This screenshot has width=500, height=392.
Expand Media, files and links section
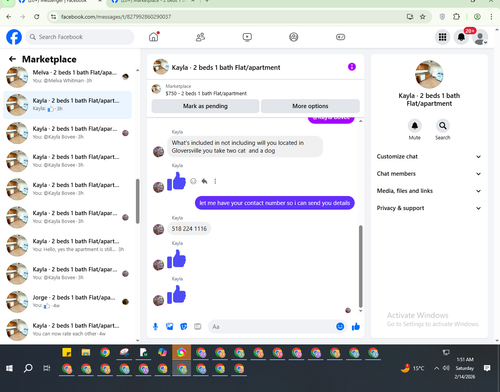coord(429,191)
